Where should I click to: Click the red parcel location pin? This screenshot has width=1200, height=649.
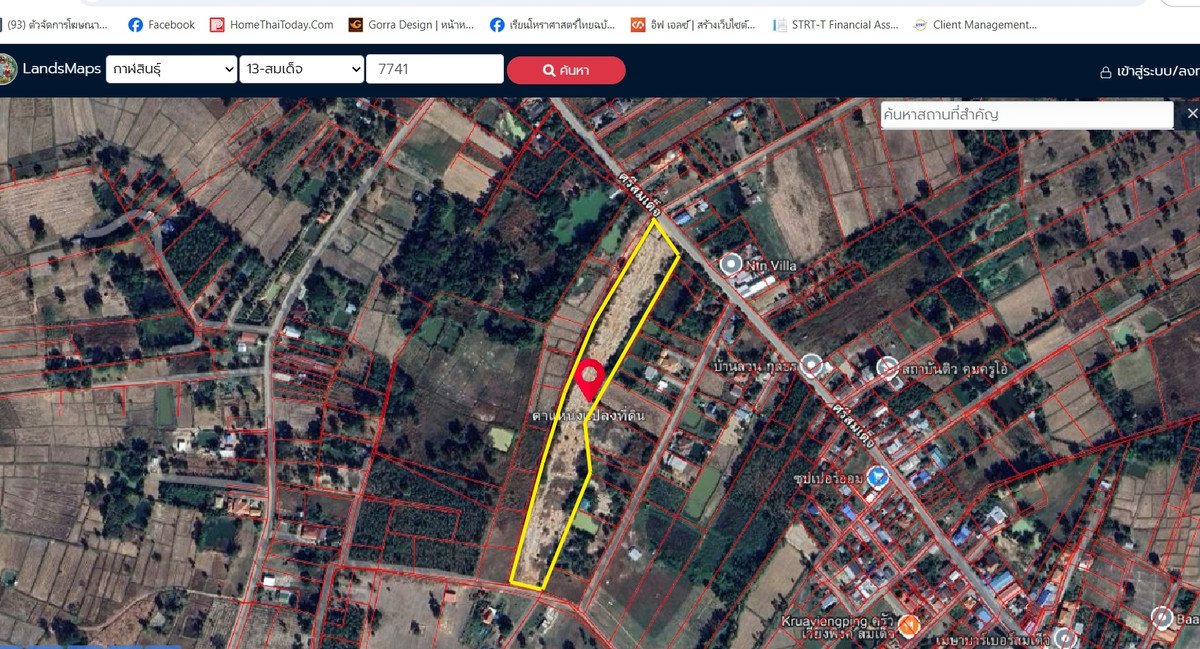click(590, 380)
